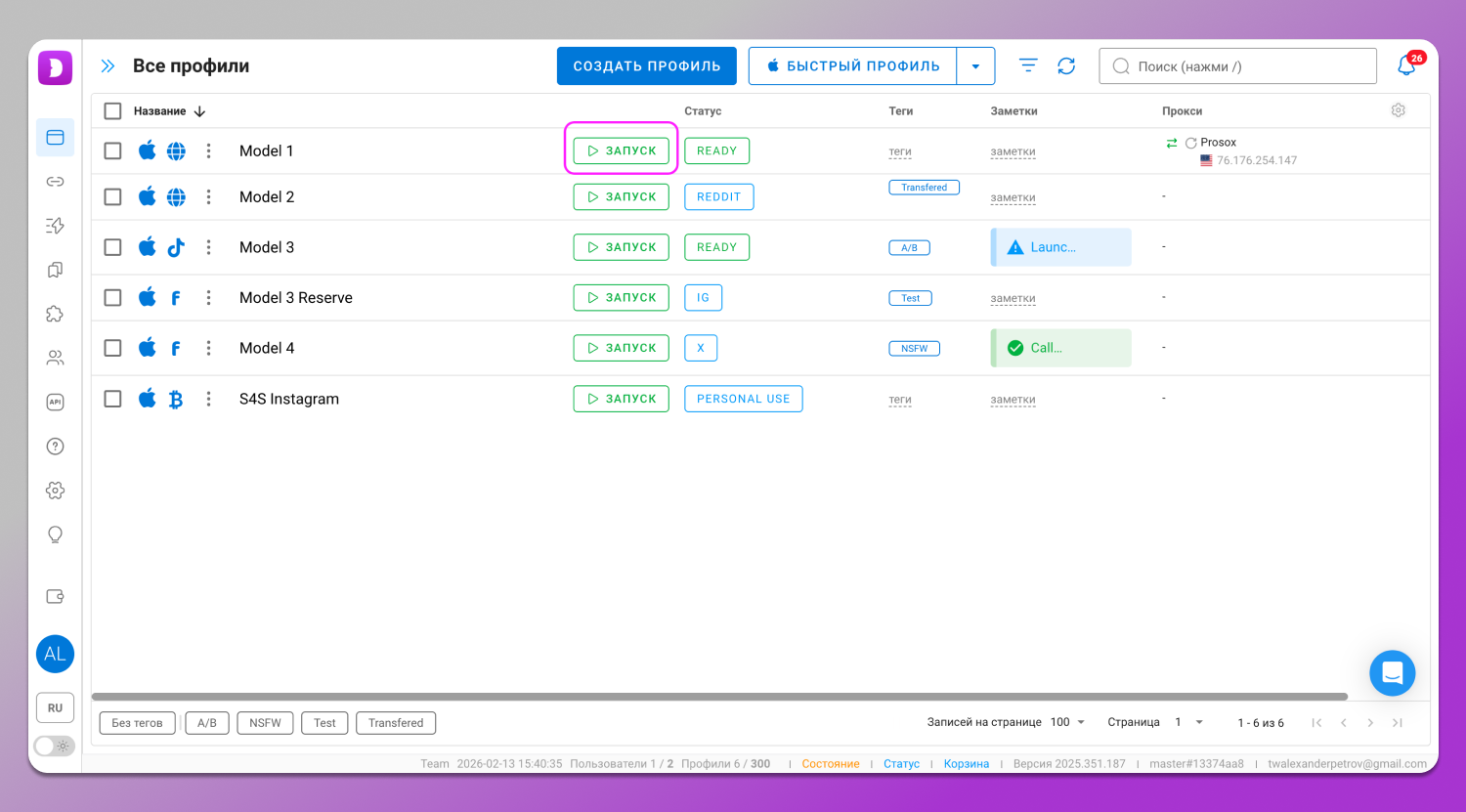The image size is (1466, 812).
Task: Open the filter icon in header
Action: 1028,66
